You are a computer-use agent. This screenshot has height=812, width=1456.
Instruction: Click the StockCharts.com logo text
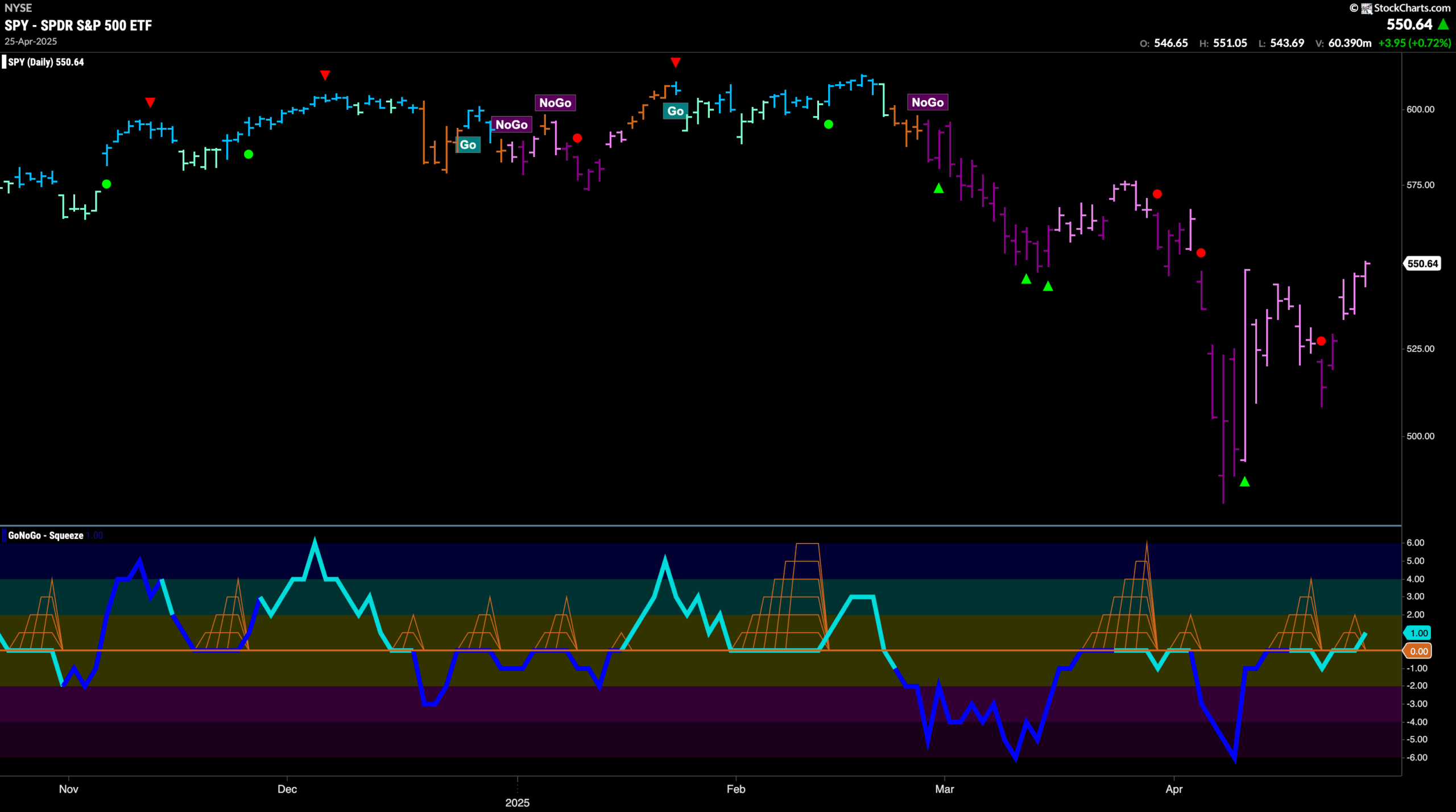(x=1412, y=8)
